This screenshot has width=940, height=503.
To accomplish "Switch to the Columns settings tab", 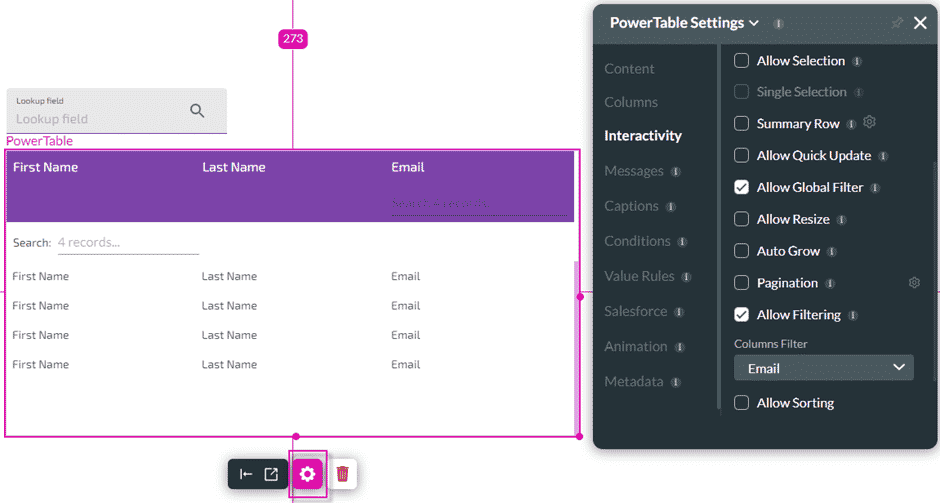I will [x=631, y=102].
